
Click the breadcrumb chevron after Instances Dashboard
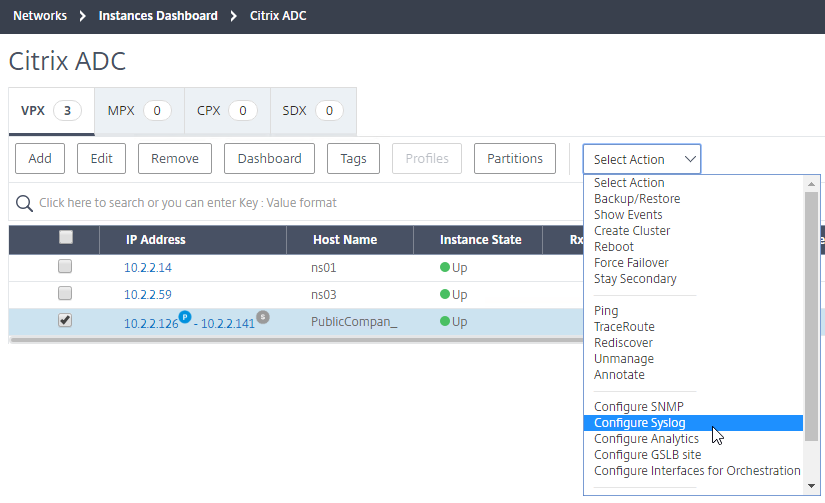click(x=234, y=16)
